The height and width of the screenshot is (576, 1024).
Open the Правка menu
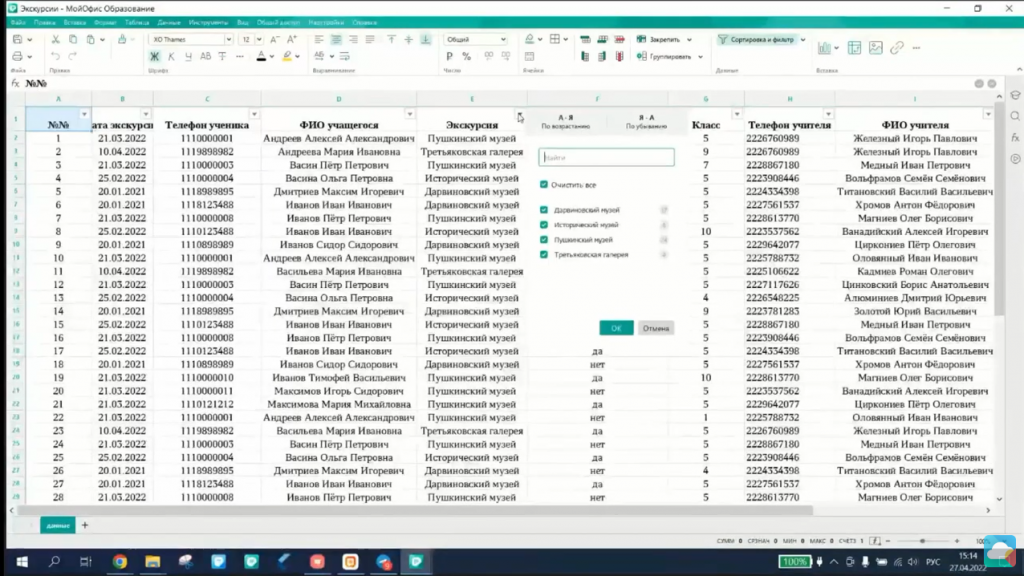[44, 22]
